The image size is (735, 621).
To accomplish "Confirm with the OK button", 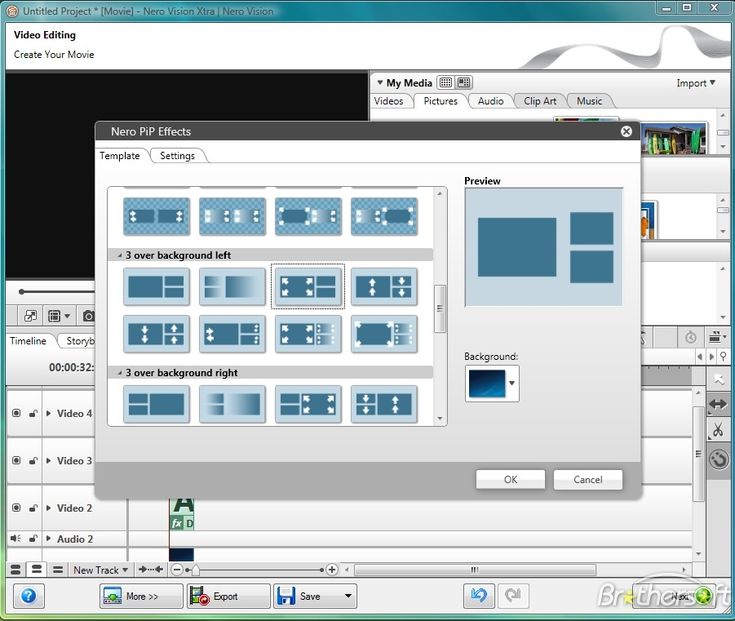I will click(510, 479).
